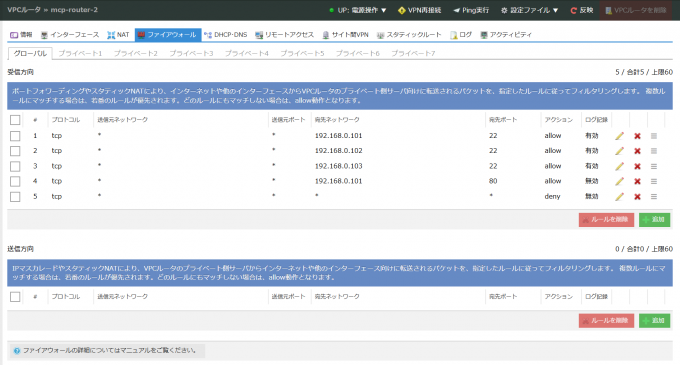Edit rule 1 with the pencil icon

click(619, 136)
